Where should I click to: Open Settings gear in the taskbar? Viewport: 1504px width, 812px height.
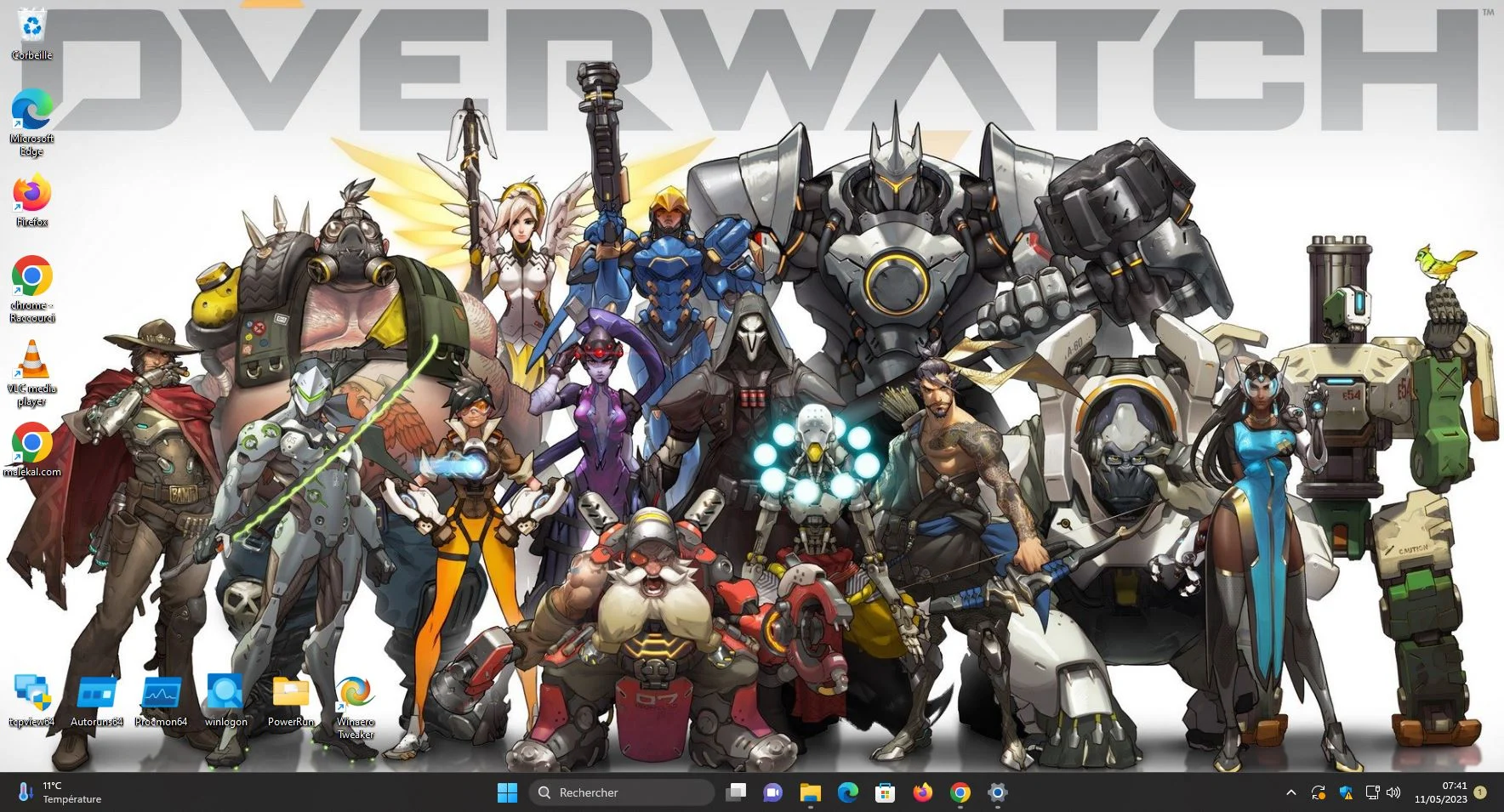[x=997, y=792]
